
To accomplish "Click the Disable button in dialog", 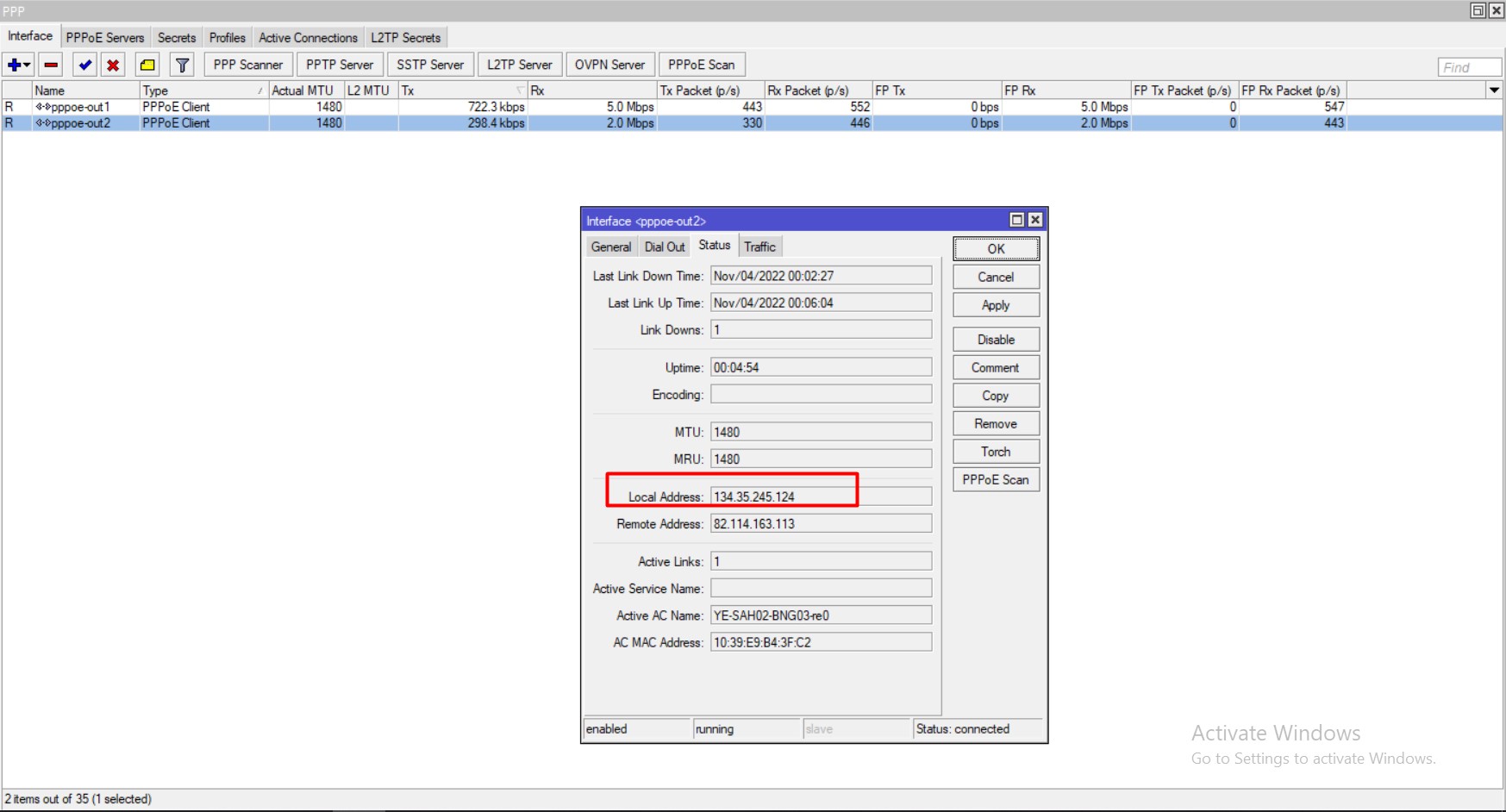I will click(x=997, y=340).
